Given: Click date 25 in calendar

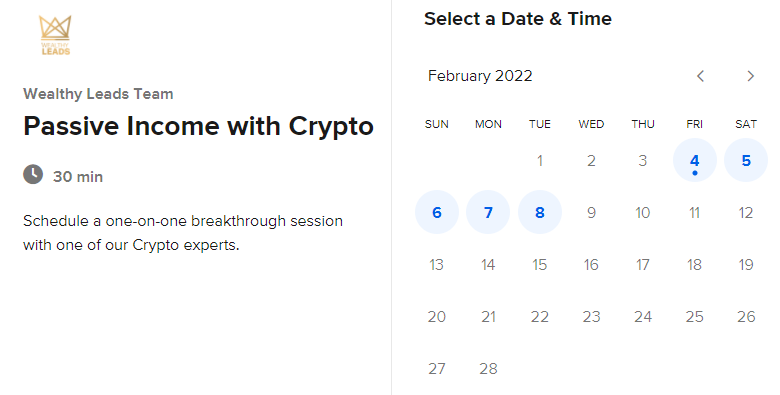Looking at the screenshot, I should tap(694, 316).
